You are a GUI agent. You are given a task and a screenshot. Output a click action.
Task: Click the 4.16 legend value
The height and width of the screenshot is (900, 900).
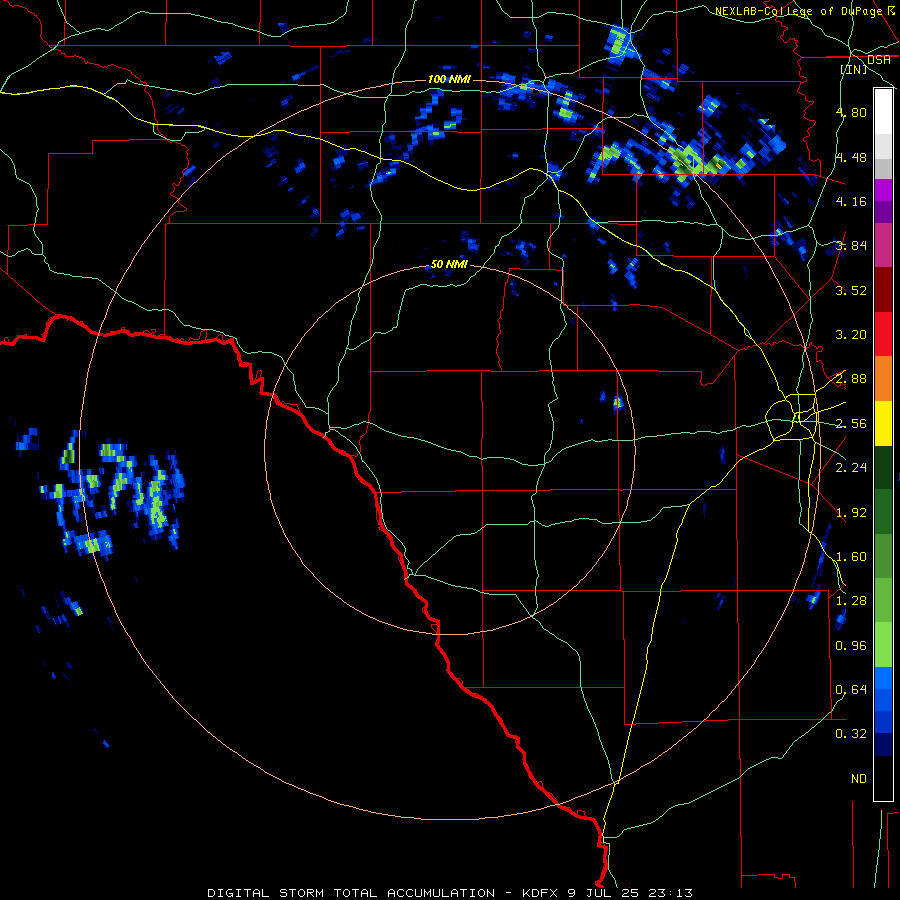[851, 201]
